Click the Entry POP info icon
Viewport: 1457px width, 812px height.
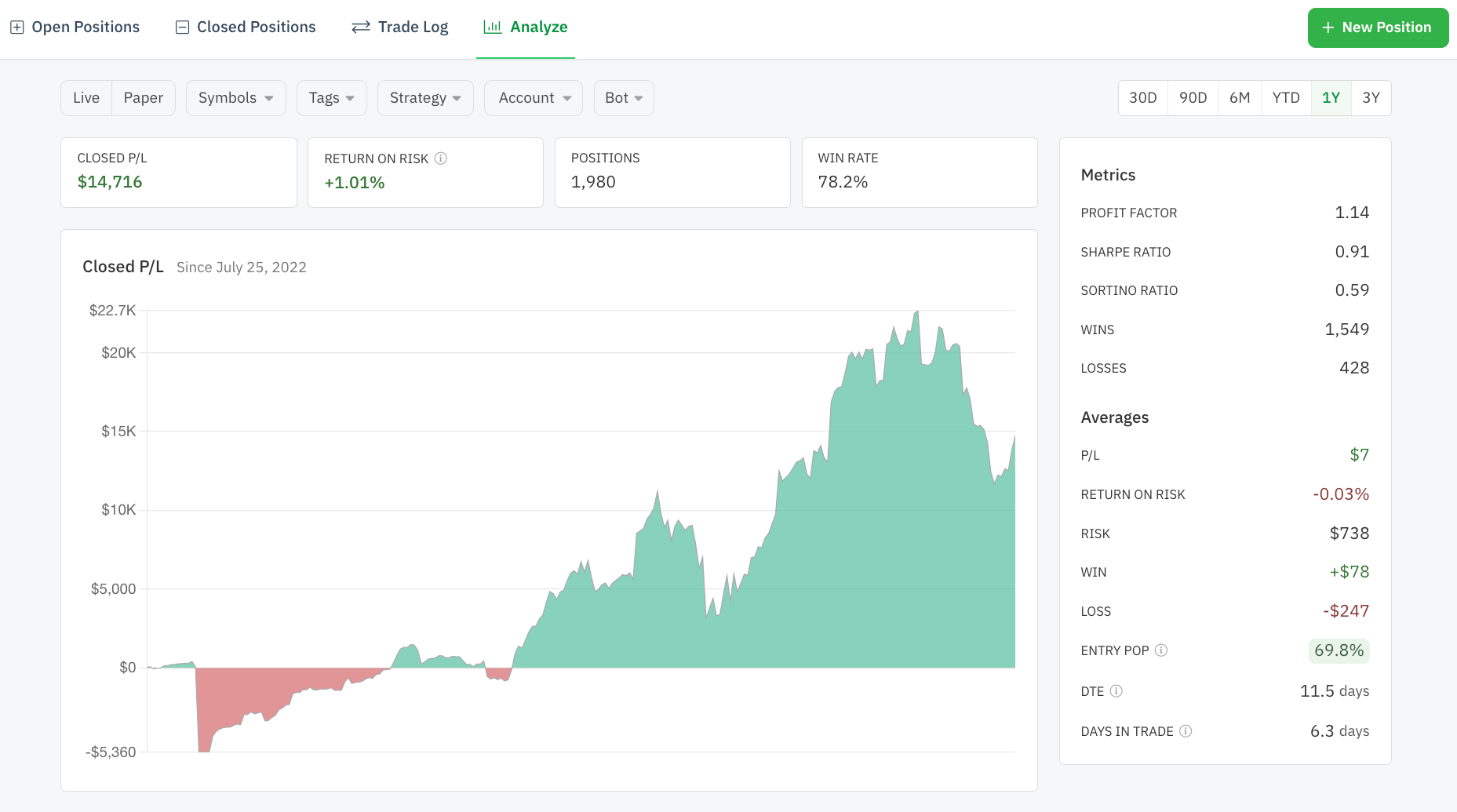(1162, 650)
